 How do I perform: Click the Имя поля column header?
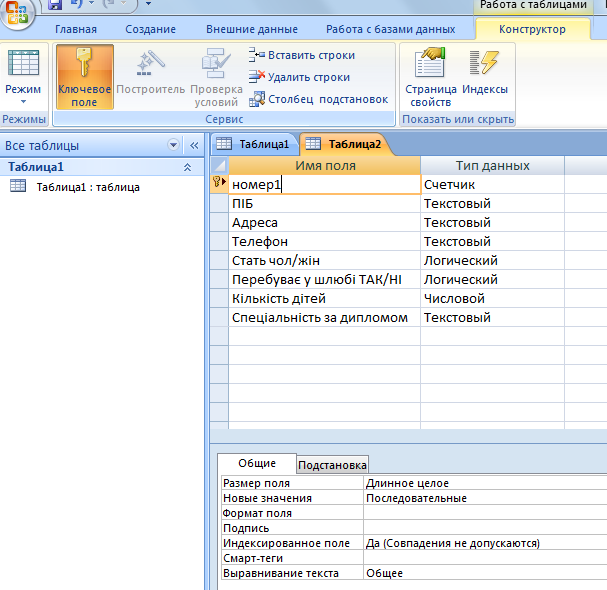point(325,165)
